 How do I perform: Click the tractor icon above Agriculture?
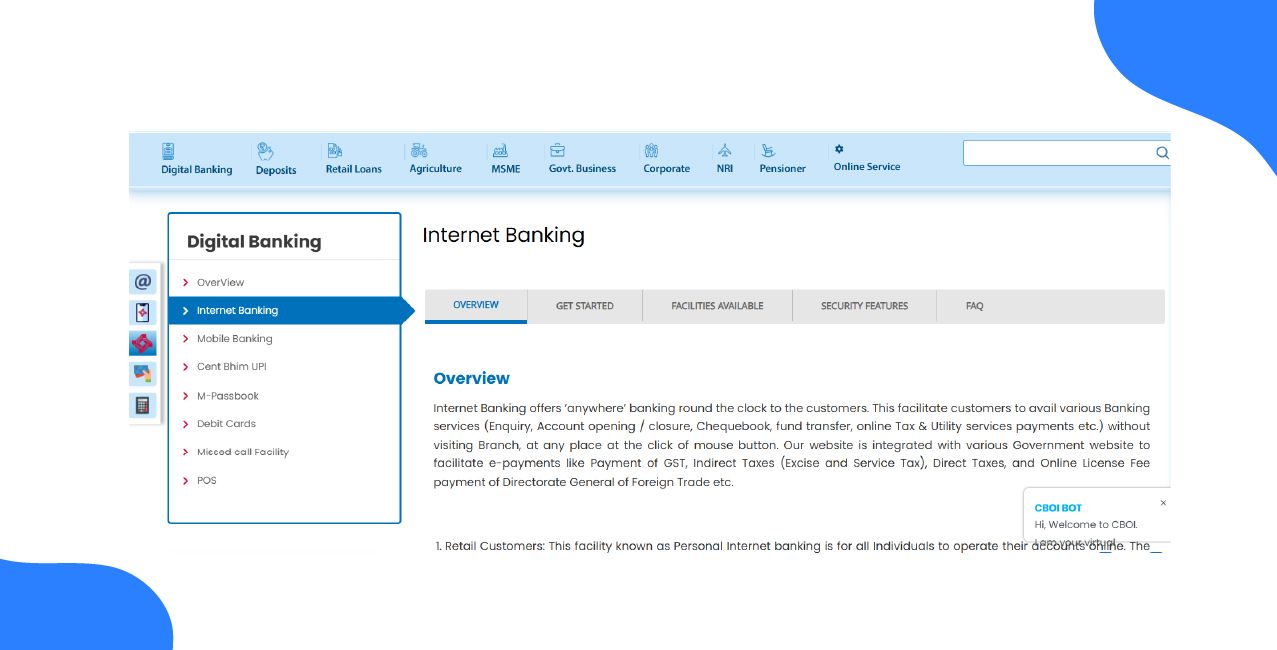tap(419, 151)
